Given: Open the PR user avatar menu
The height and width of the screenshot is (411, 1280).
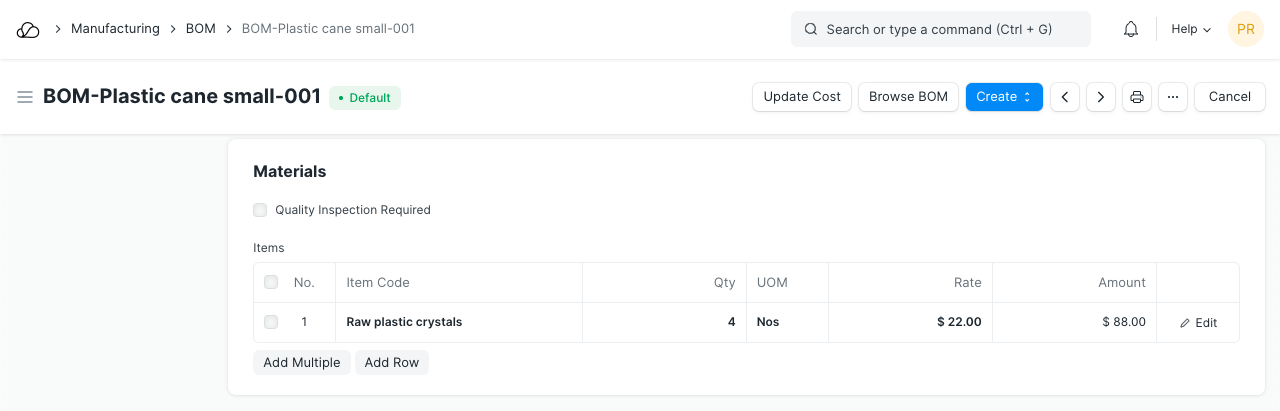Looking at the screenshot, I should click(x=1245, y=30).
